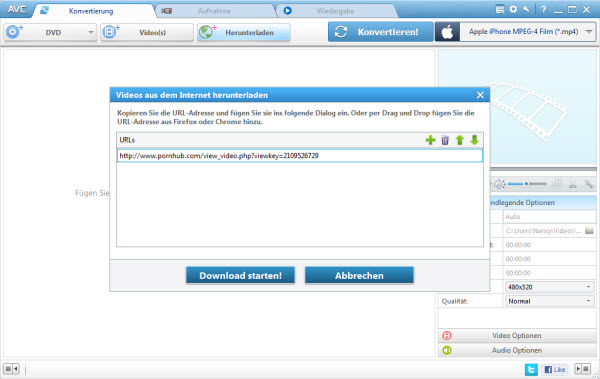The image size is (600, 379).
Task: Adjust the volume slider
Action: [527, 184]
